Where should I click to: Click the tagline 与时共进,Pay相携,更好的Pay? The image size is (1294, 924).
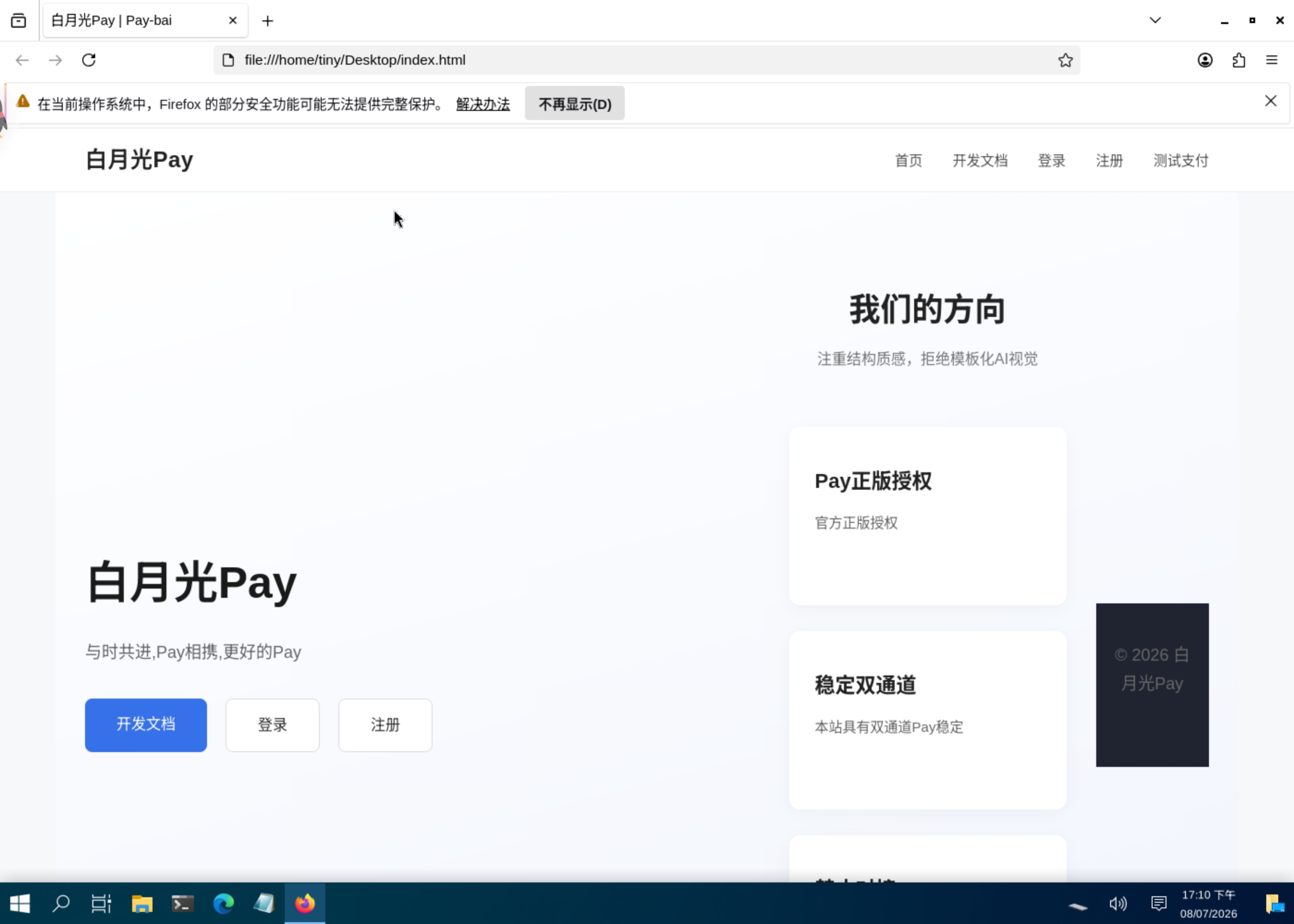(193, 652)
